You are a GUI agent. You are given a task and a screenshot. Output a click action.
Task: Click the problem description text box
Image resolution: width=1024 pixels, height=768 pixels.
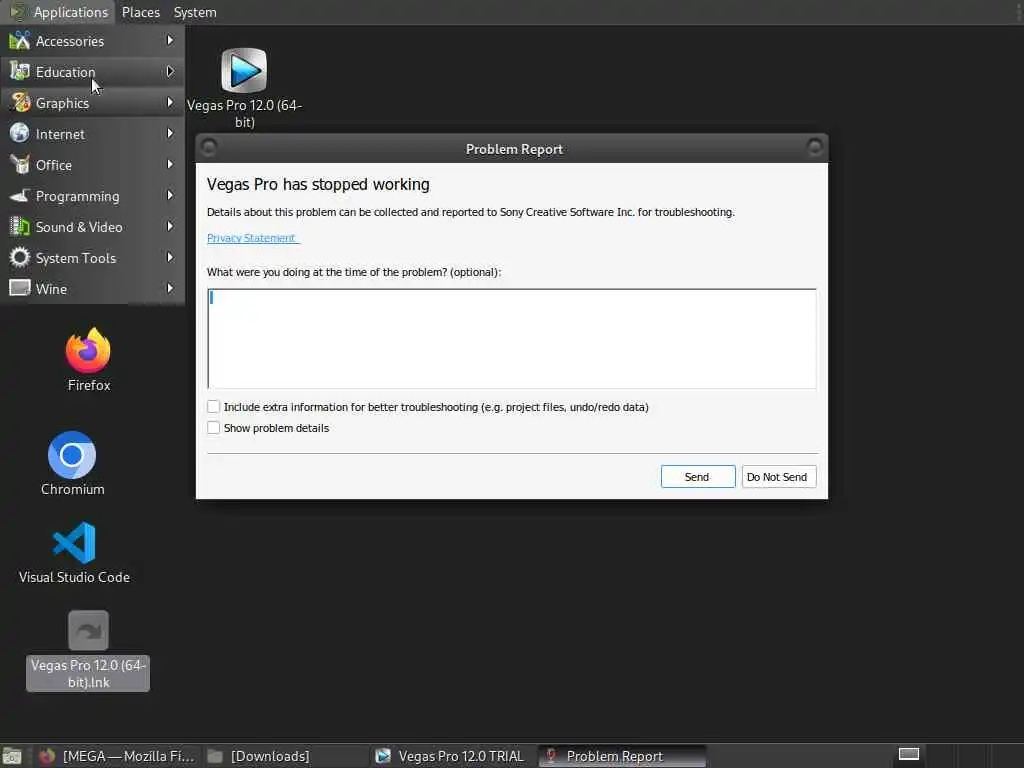(x=511, y=338)
